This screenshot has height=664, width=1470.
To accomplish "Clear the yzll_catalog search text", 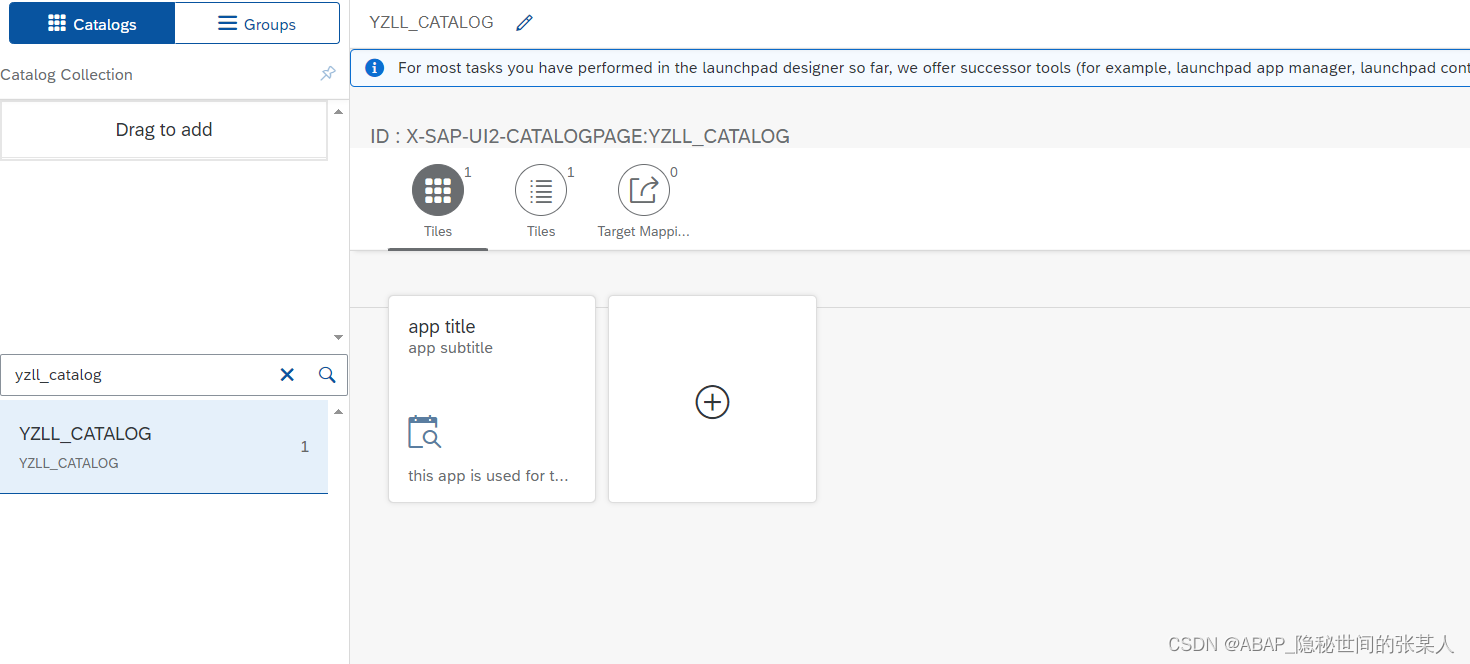I will point(287,374).
